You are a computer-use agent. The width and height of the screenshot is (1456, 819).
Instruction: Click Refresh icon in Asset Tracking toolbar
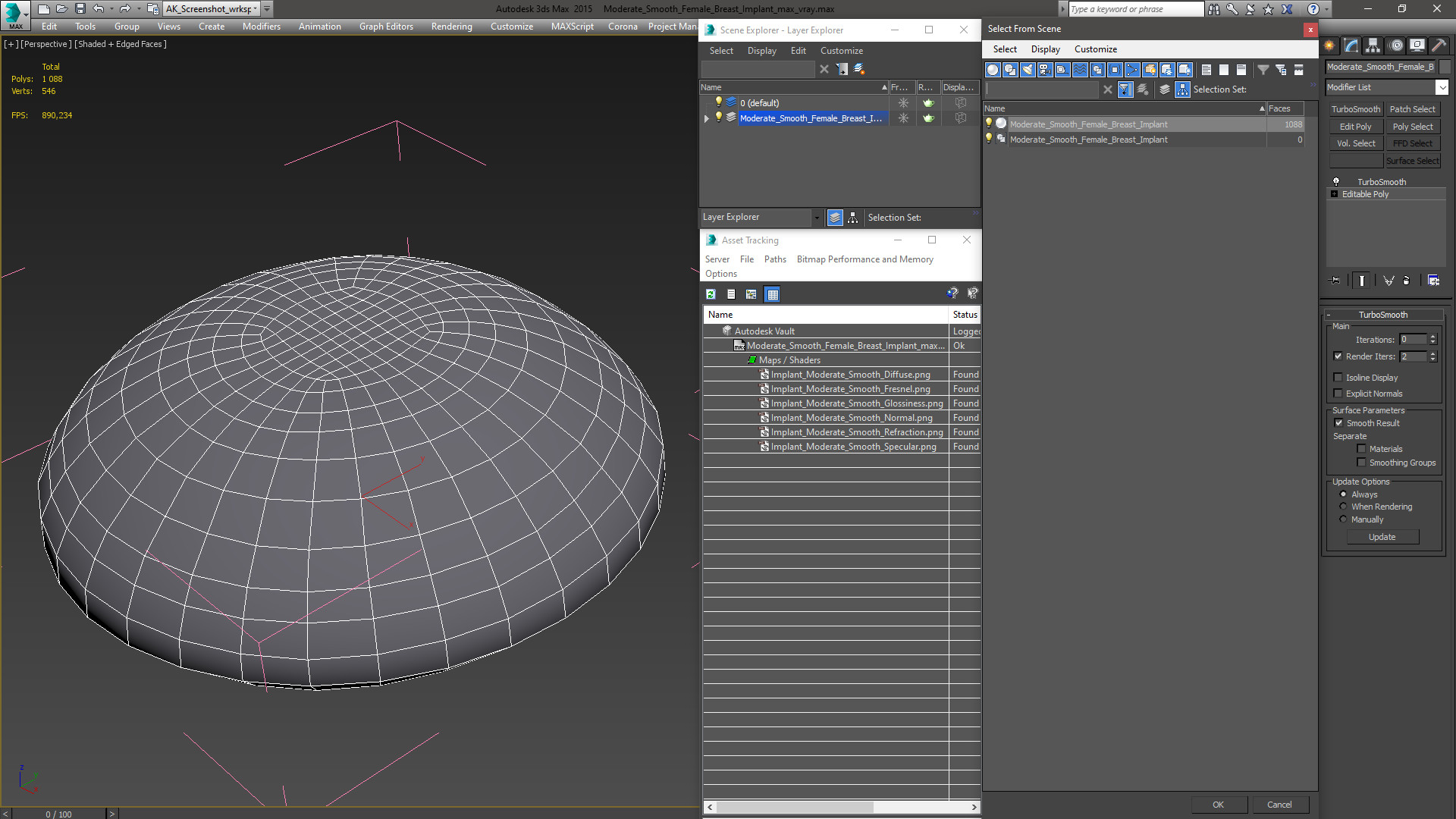coord(711,294)
